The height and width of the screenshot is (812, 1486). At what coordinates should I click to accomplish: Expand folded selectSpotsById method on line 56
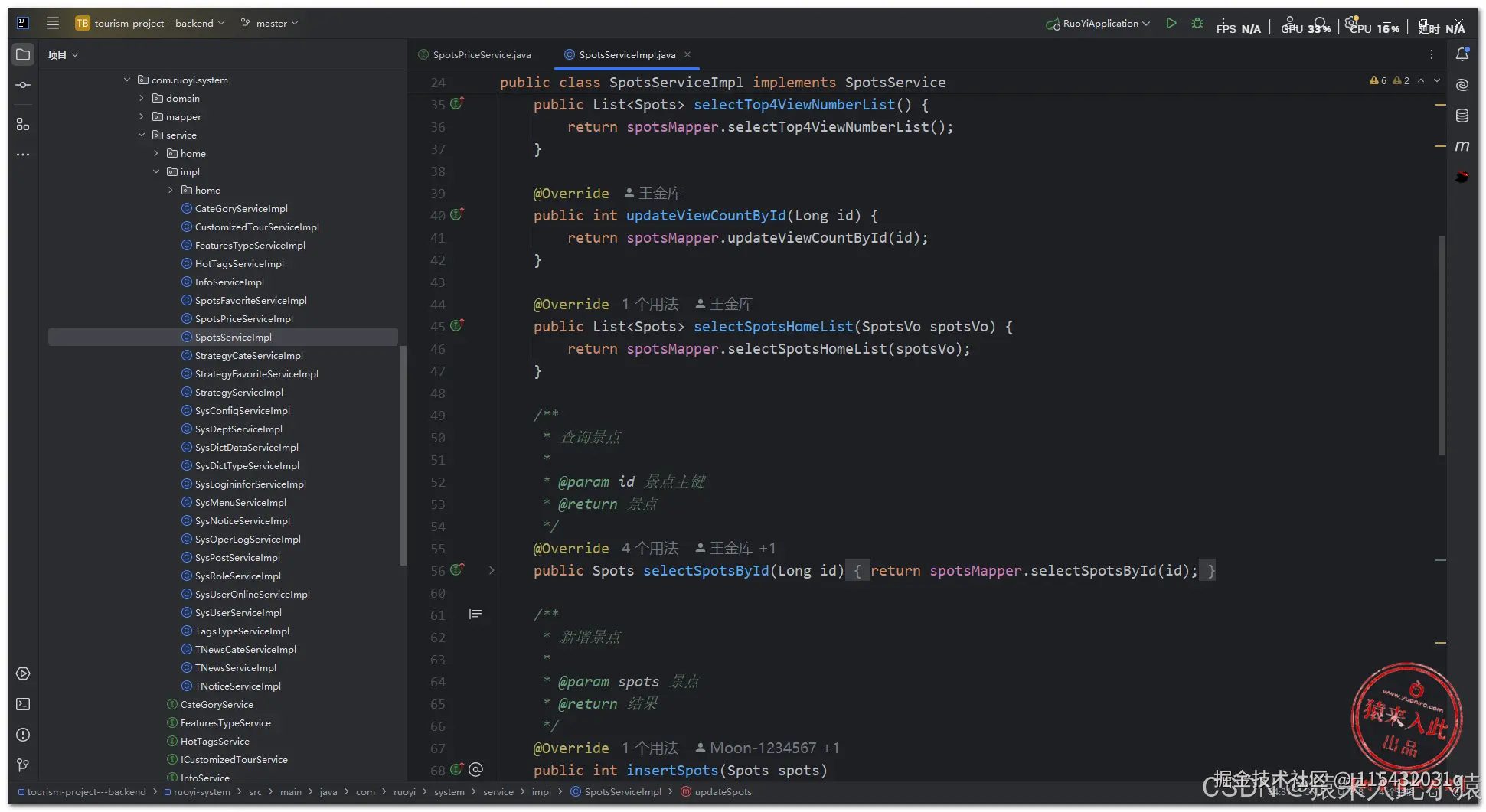point(492,570)
